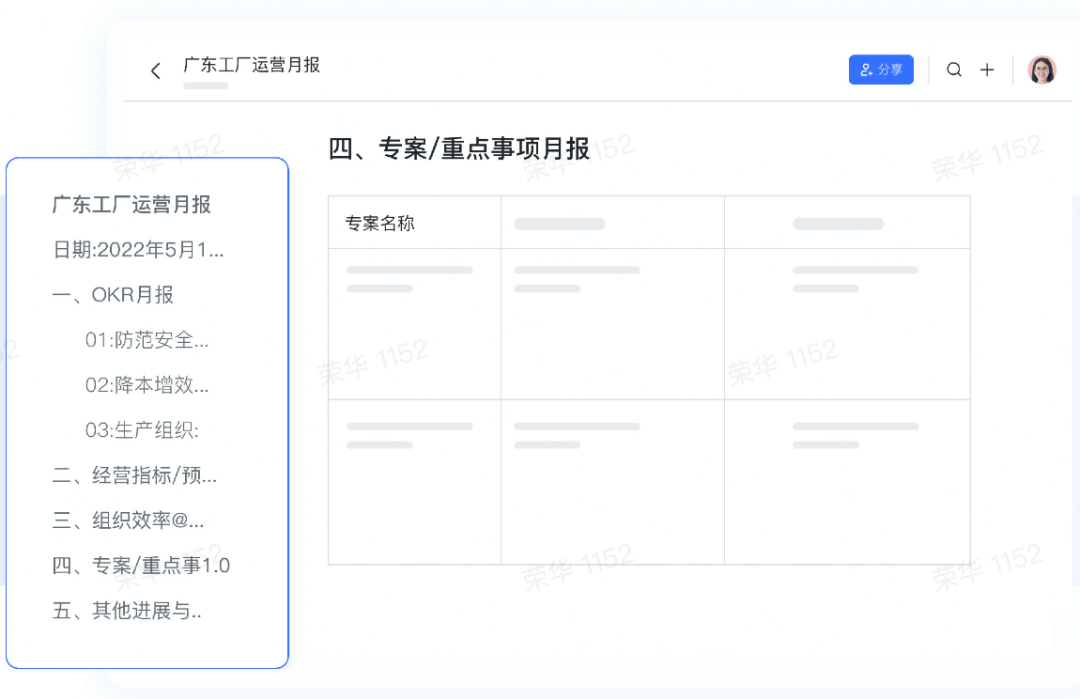Open outline item 01:防范安全...
The width and height of the screenshot is (1080, 699).
tap(147, 340)
